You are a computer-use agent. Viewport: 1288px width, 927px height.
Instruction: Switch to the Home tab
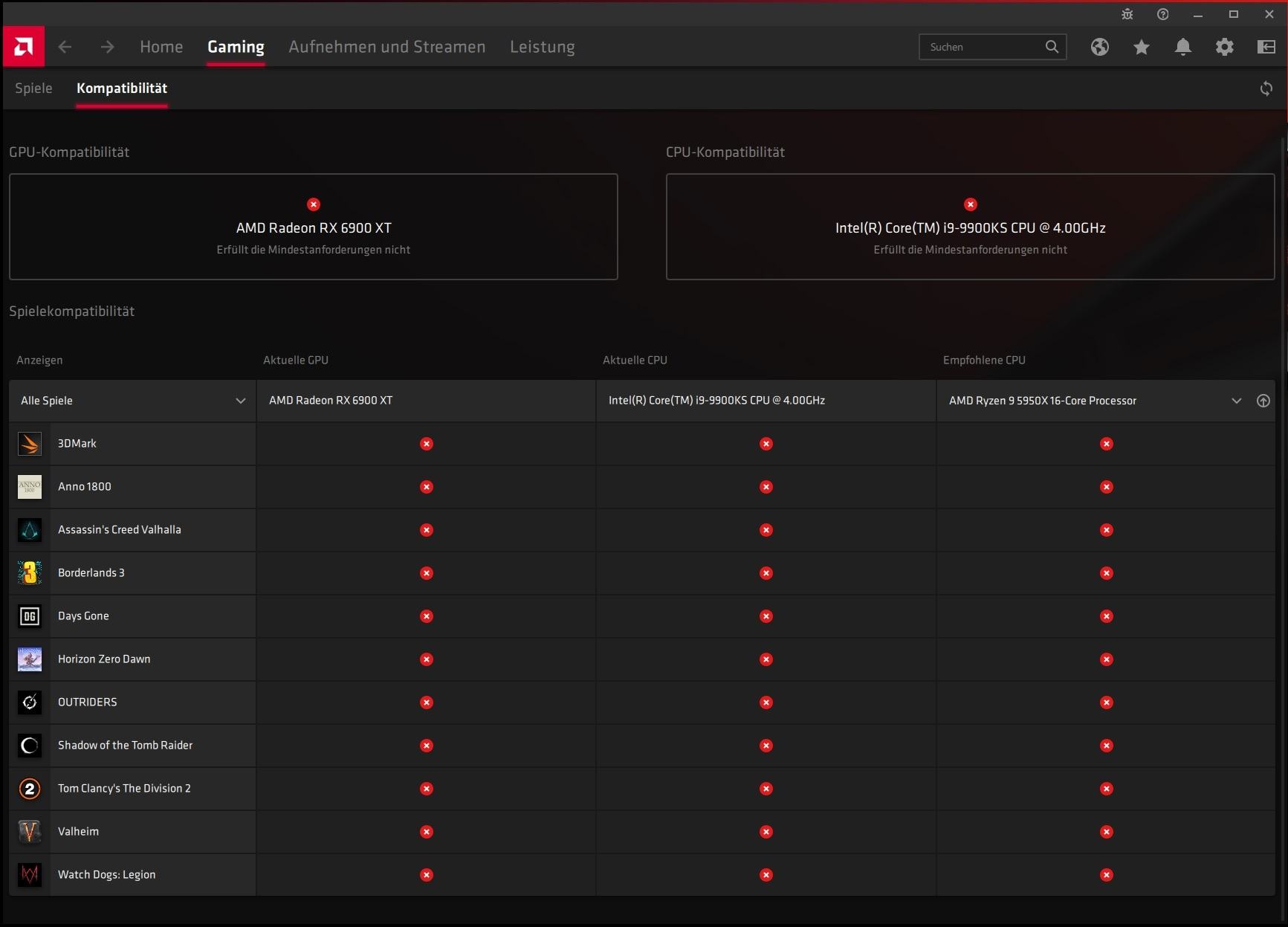pyautogui.click(x=161, y=47)
